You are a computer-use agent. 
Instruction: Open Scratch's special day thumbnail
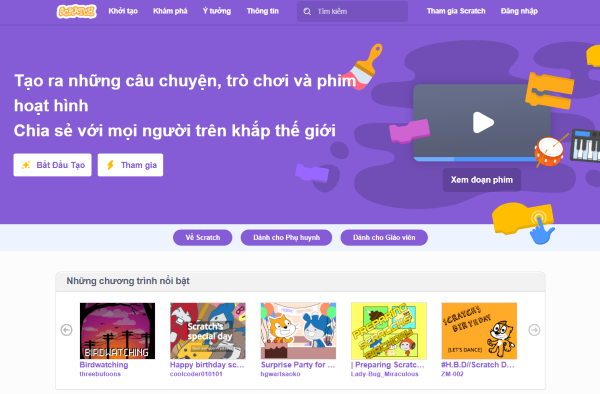[x=208, y=331]
